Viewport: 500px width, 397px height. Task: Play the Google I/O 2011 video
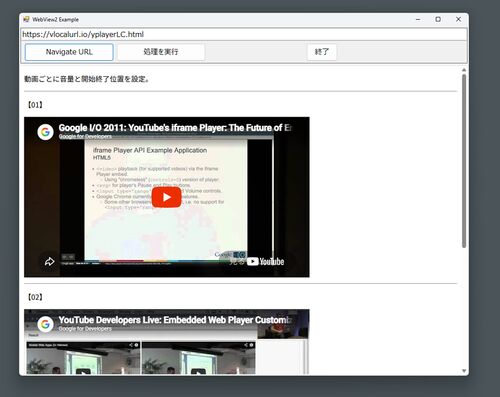pyautogui.click(x=167, y=197)
